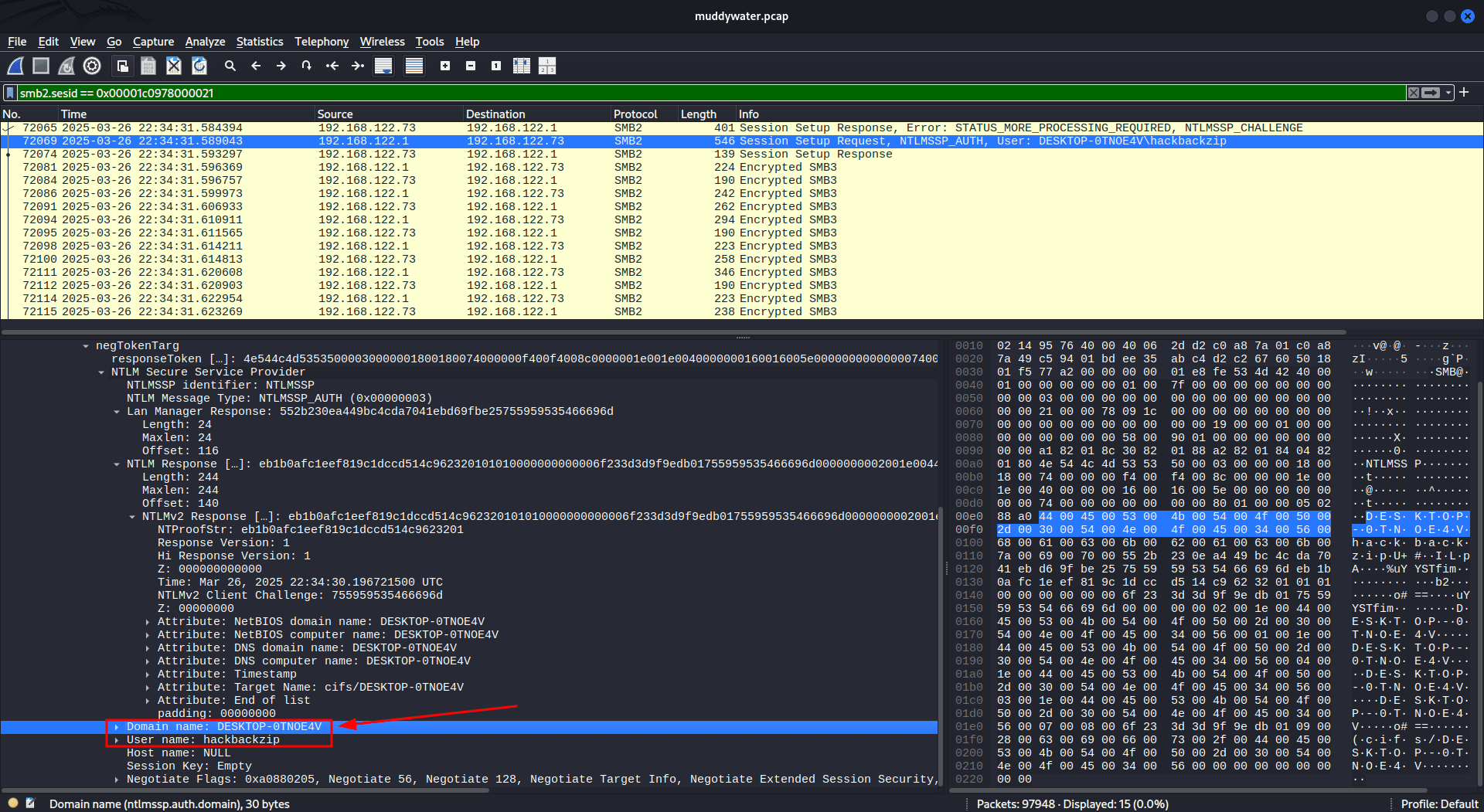This screenshot has height=812, width=1484.
Task: Select packet 72074 Session Setup Response
Action: click(x=742, y=155)
